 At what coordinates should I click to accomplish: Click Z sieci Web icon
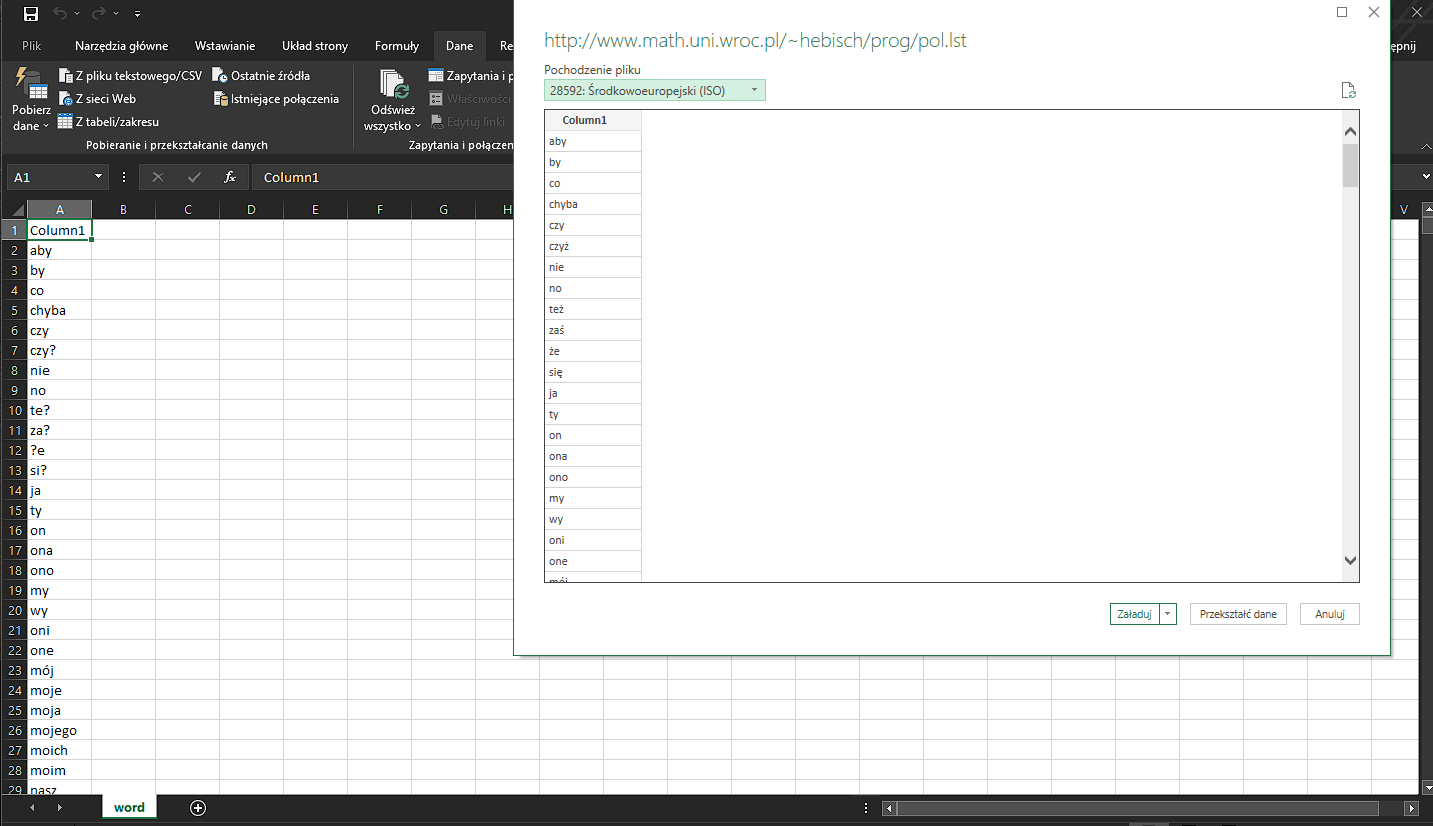(66, 99)
